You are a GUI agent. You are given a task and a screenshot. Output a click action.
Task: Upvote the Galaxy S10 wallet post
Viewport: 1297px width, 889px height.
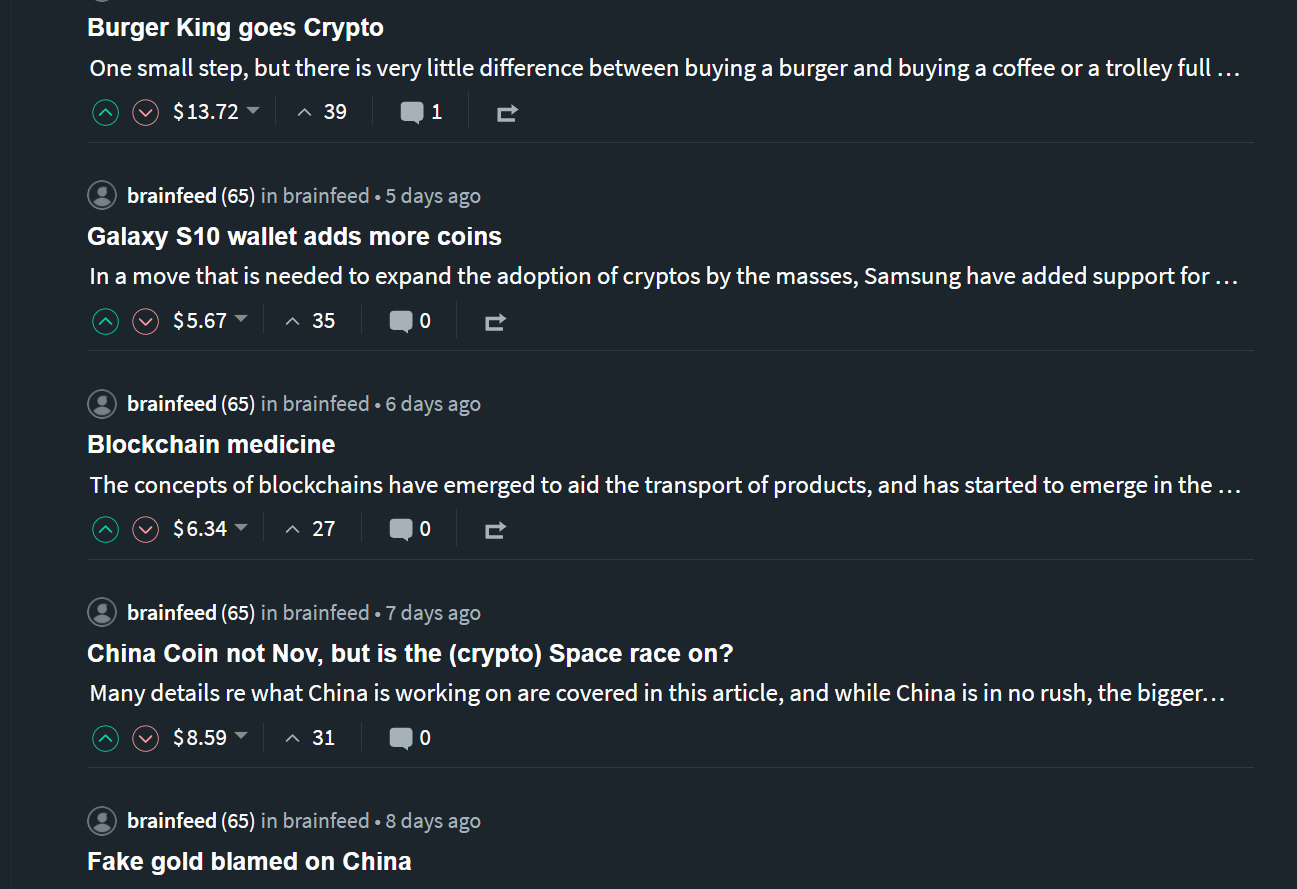[105, 322]
